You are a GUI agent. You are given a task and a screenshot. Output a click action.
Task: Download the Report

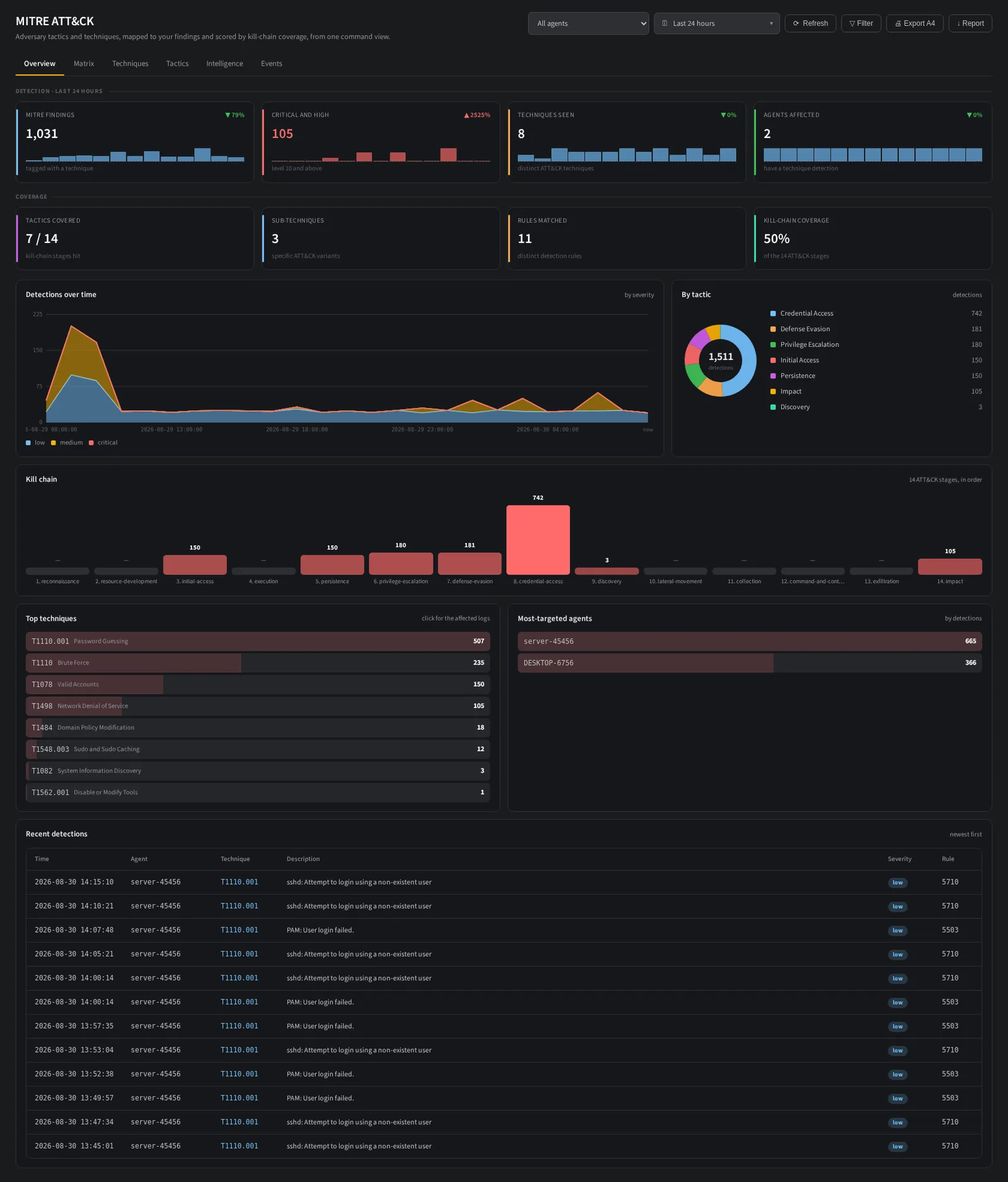click(x=970, y=23)
